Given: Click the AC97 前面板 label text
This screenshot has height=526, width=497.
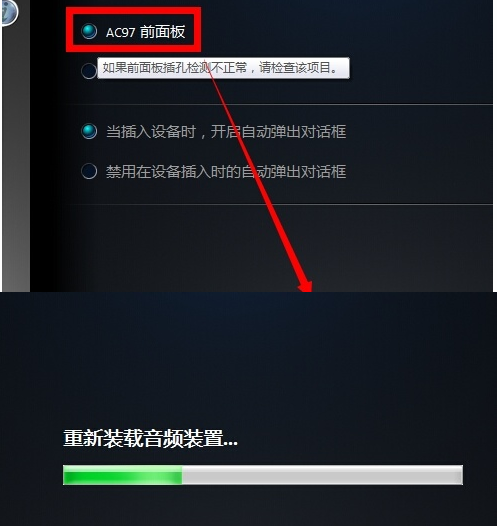Looking at the screenshot, I should (145, 32).
